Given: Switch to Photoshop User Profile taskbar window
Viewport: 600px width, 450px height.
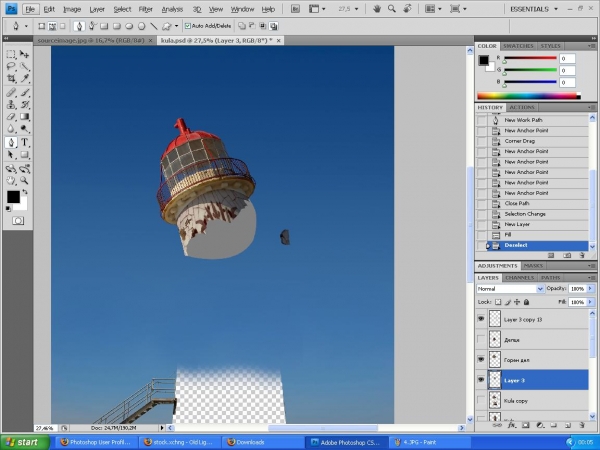Looking at the screenshot, I should 96,442.
